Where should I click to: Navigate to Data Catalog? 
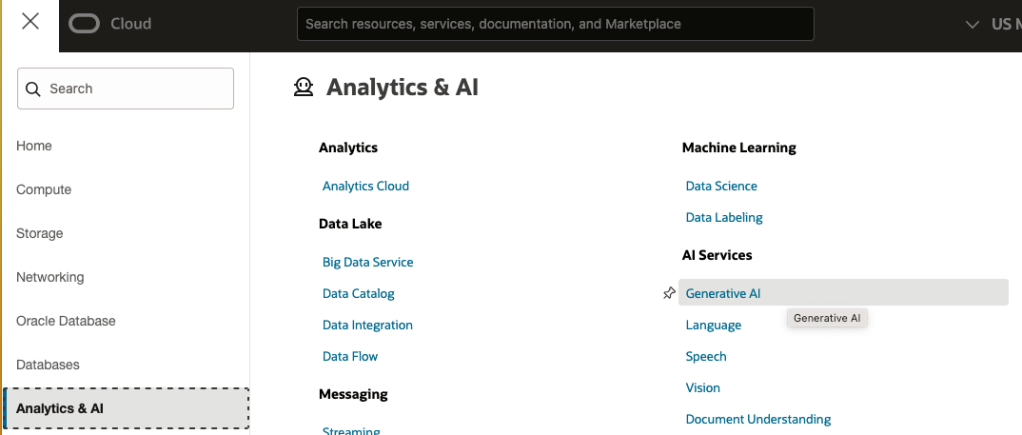(358, 294)
